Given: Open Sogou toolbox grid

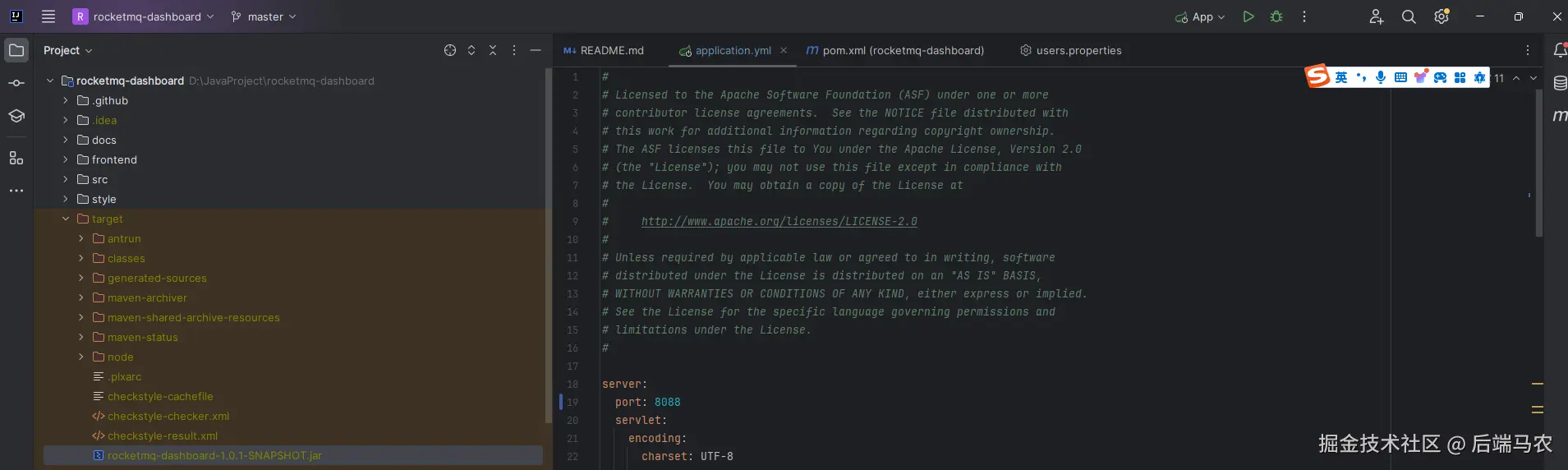Looking at the screenshot, I should click(x=1460, y=77).
